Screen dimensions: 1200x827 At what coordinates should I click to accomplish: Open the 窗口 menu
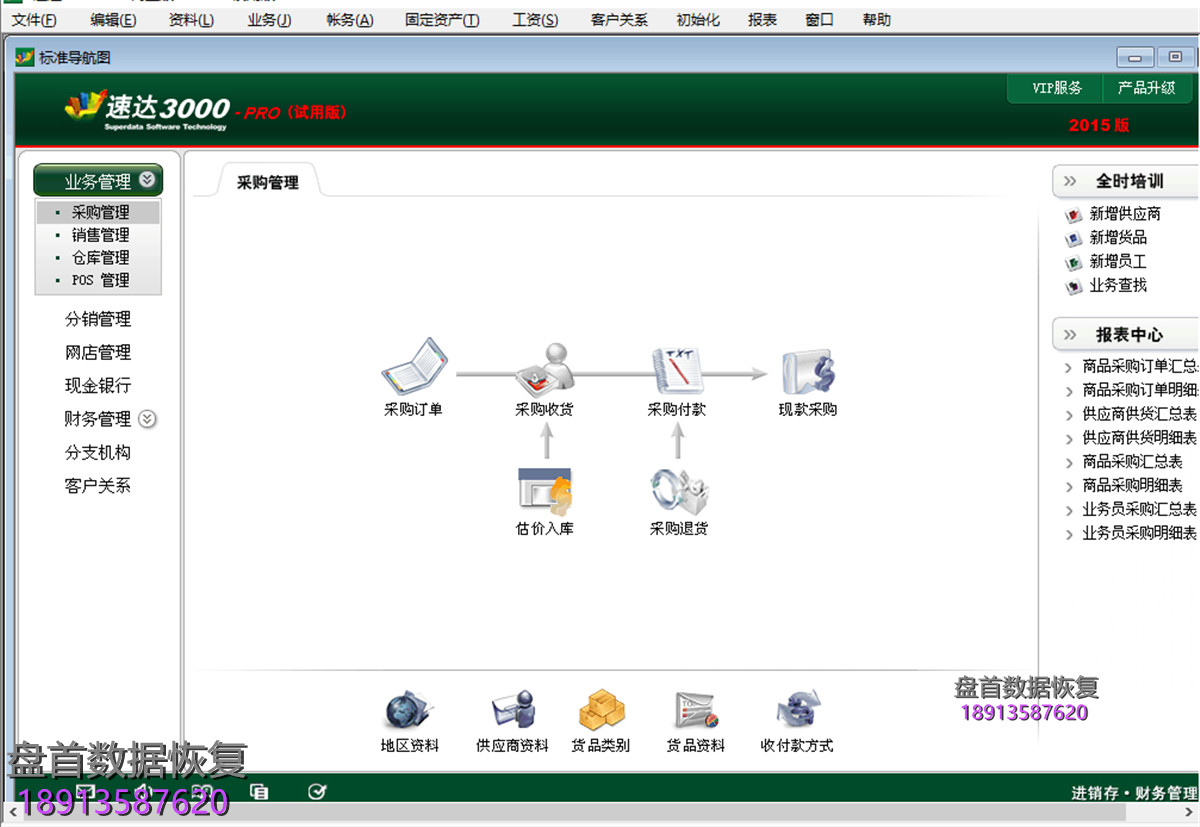click(820, 20)
